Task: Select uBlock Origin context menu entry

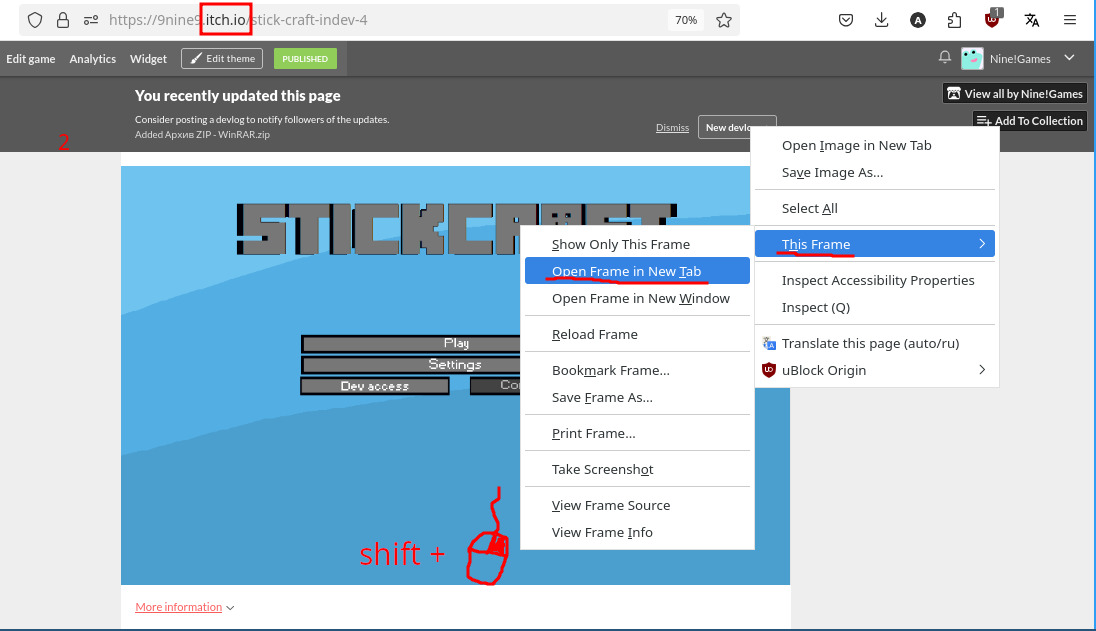Action: click(874, 370)
